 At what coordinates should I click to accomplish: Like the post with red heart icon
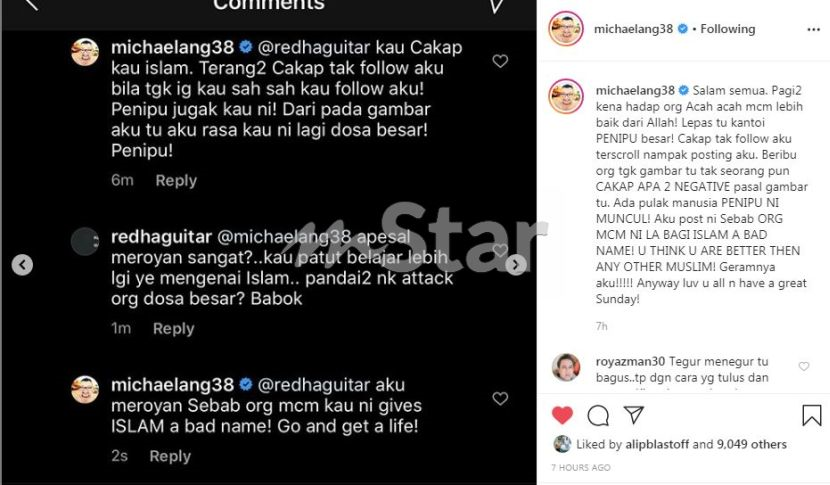point(563,415)
